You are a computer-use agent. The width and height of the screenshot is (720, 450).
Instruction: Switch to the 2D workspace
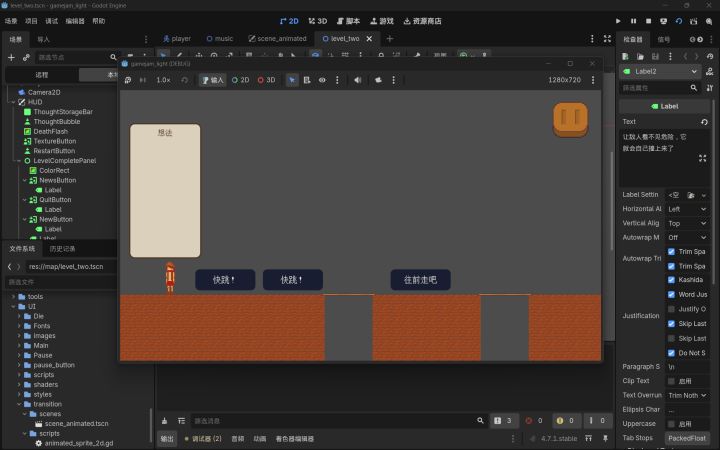point(289,21)
